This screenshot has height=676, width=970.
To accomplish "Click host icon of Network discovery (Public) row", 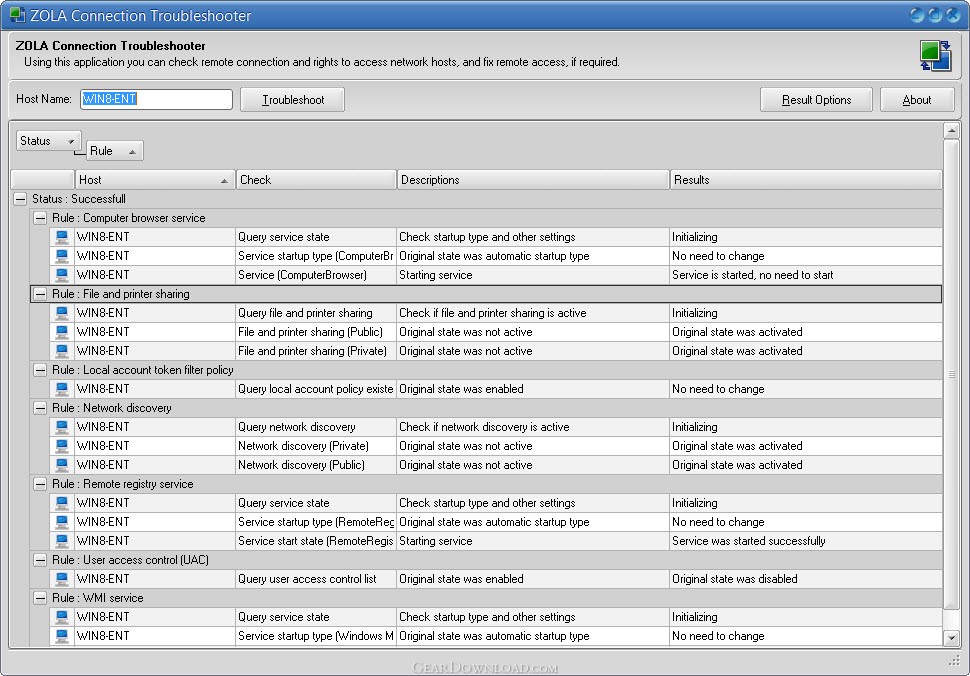I will pos(62,465).
